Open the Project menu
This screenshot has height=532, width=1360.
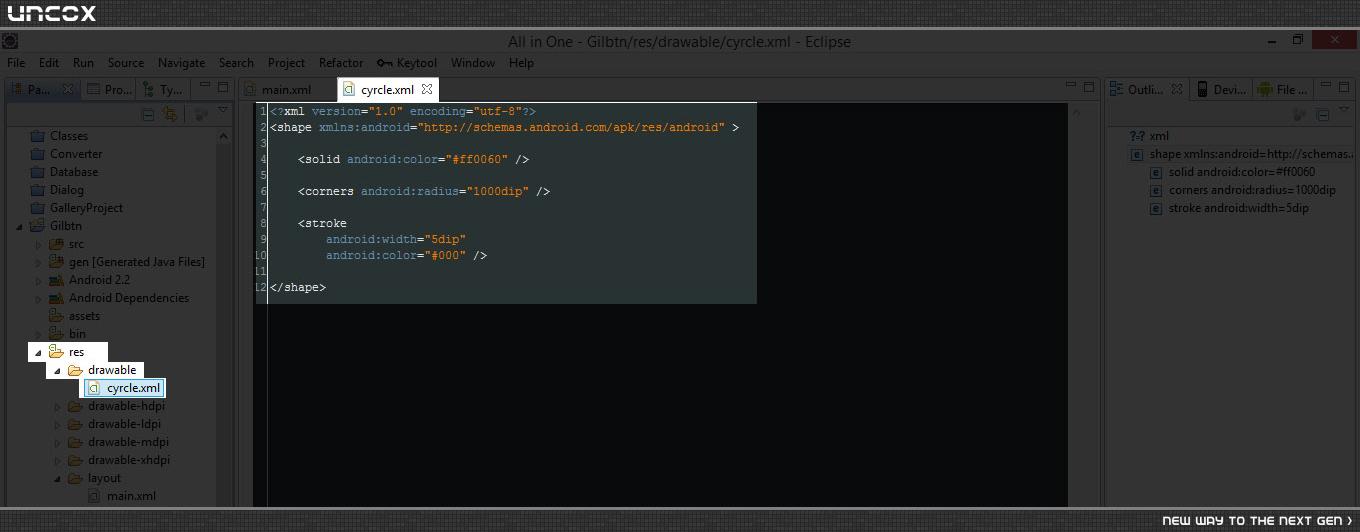[286, 62]
